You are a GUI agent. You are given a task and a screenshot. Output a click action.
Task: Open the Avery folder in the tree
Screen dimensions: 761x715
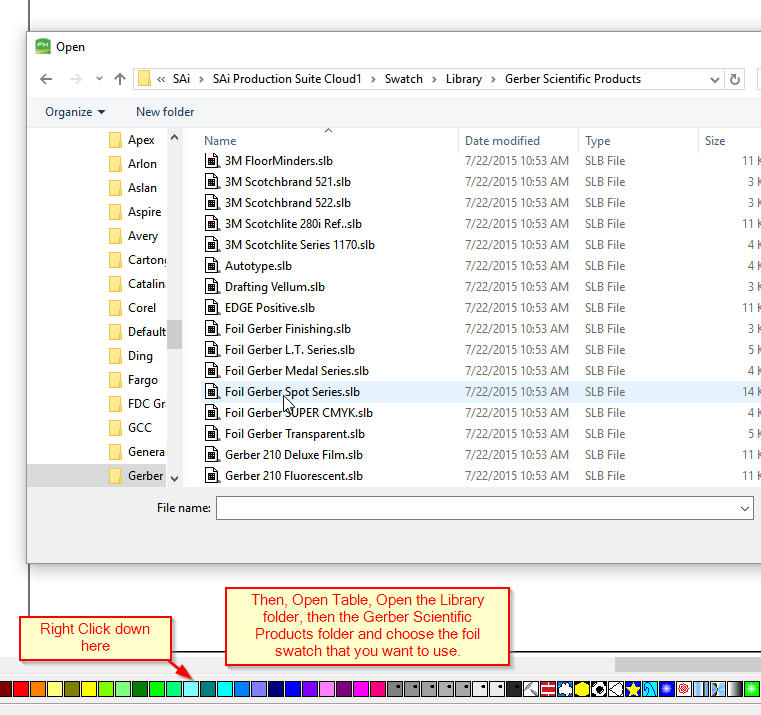click(143, 236)
